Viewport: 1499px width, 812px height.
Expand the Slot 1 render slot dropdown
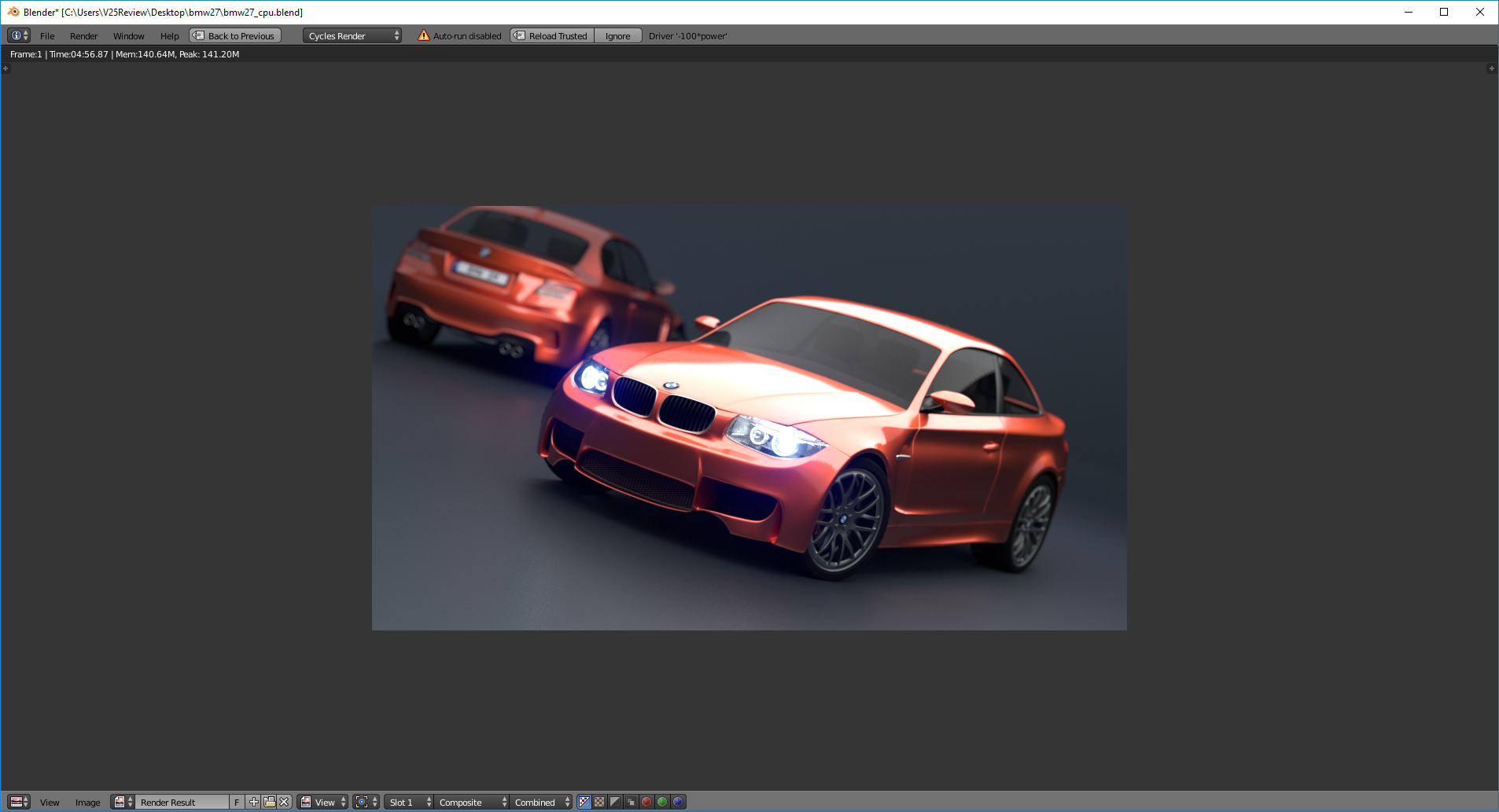[408, 802]
